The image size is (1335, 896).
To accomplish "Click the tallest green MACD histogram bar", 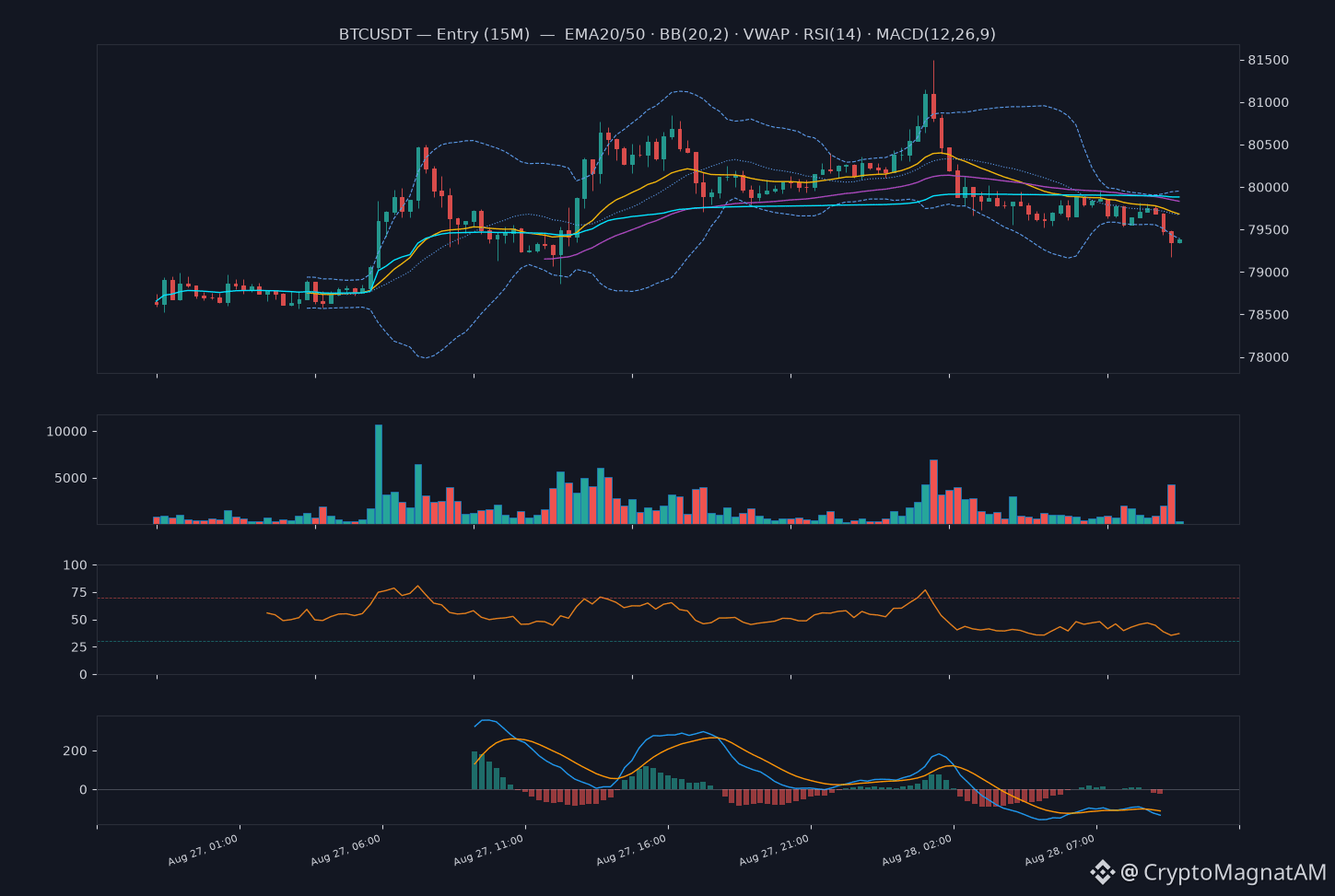I will click(x=474, y=770).
